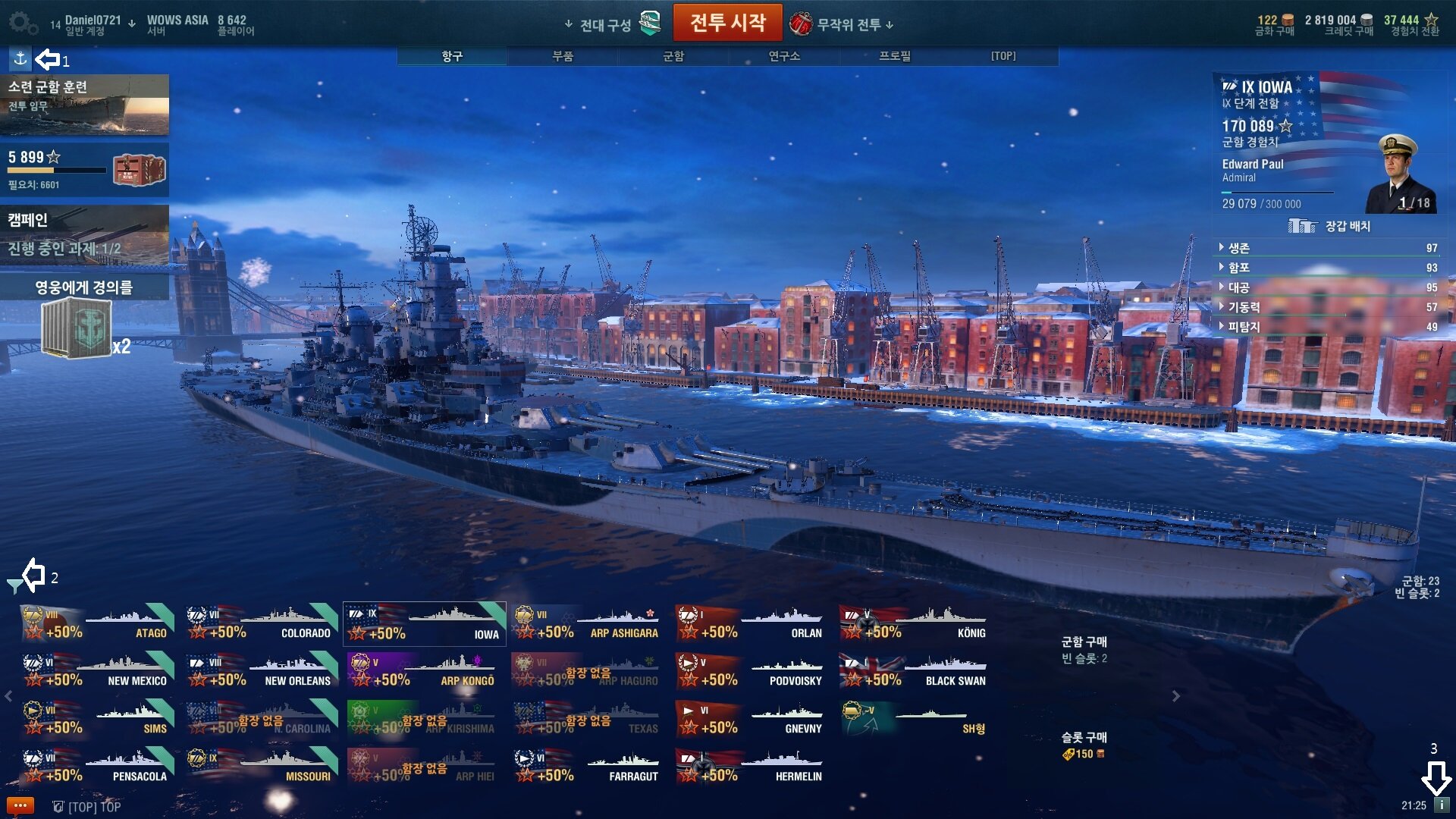Image resolution: width=1456 pixels, height=819 pixels.
Task: Click the anchor port icon
Action: 20,58
